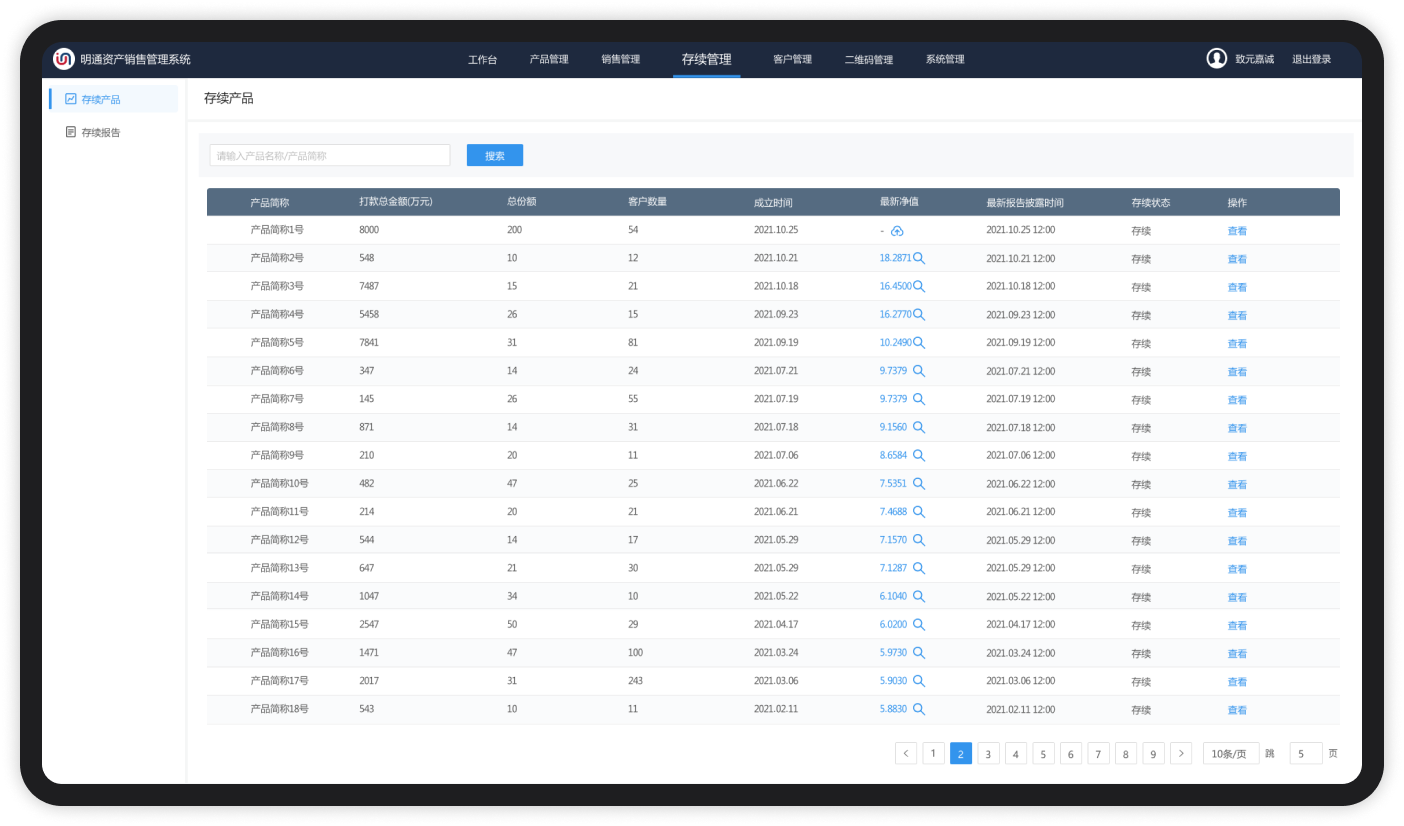Go to previous page using left arrow
The height and width of the screenshot is (826, 1404).
click(x=906, y=754)
